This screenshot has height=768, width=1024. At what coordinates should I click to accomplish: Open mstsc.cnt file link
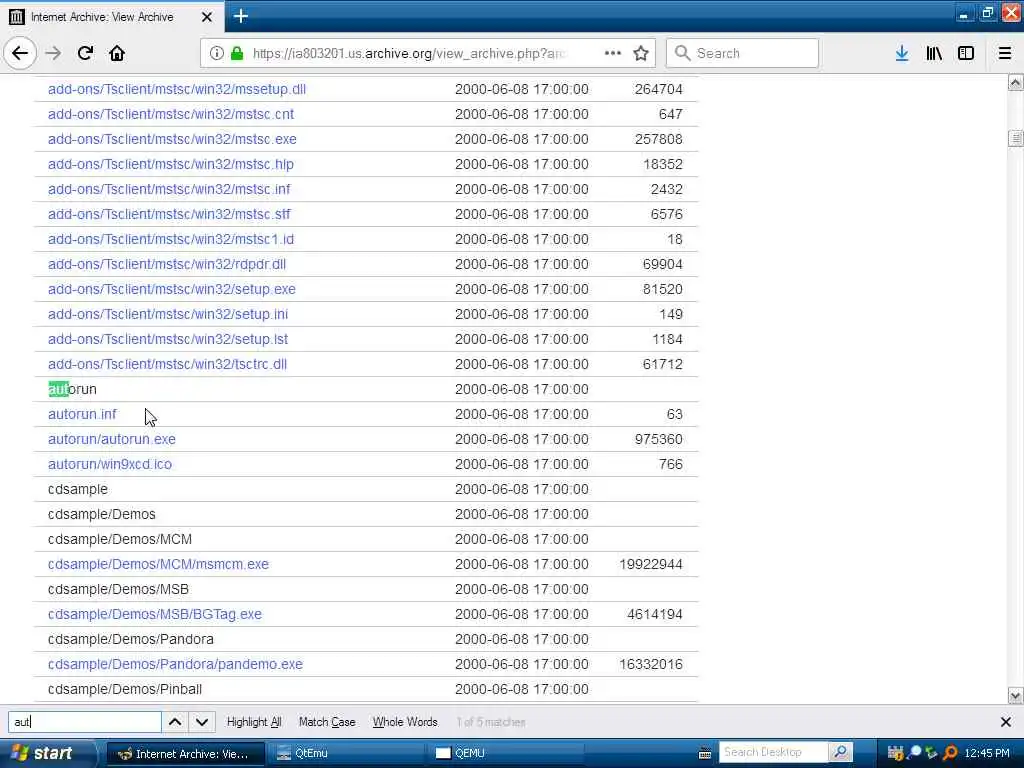point(170,114)
